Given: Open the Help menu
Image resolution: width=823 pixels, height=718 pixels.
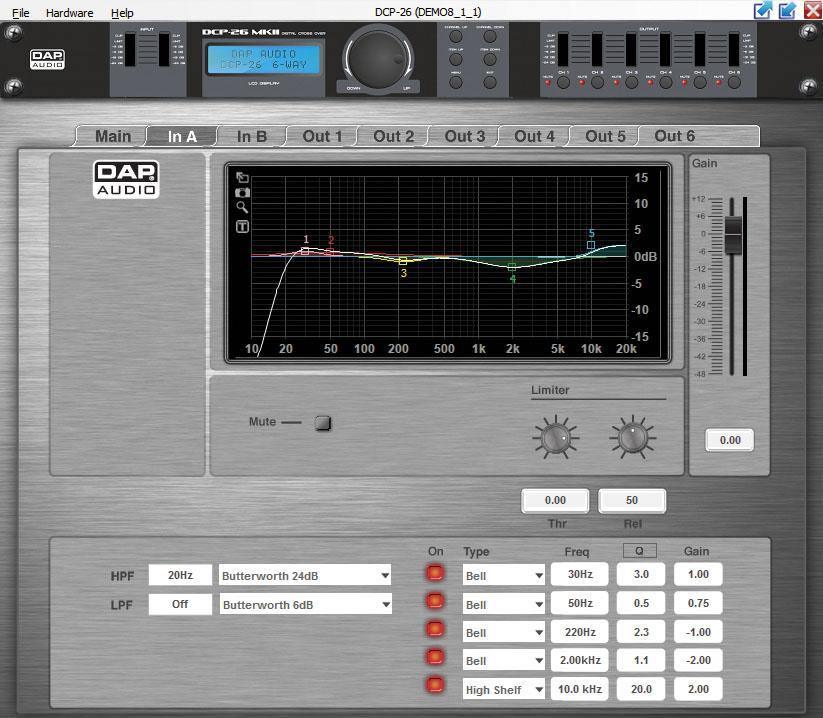Looking at the screenshot, I should [122, 13].
